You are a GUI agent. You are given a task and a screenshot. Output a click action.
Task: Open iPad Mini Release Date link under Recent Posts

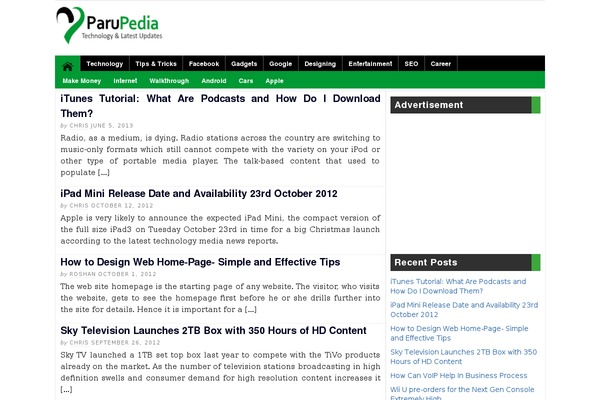pyautogui.click(x=464, y=310)
